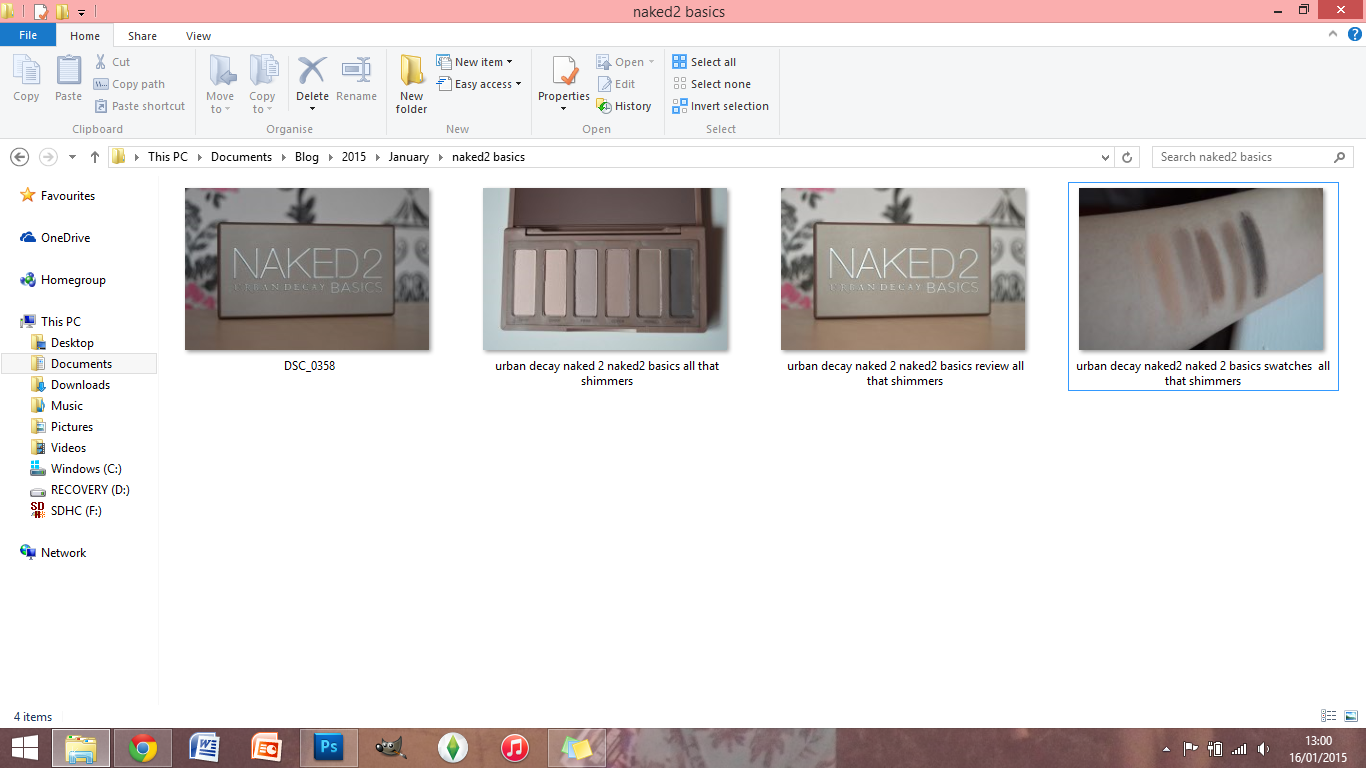1366x768 pixels.
Task: Select Downloads in the navigation pane
Action: [80, 385]
